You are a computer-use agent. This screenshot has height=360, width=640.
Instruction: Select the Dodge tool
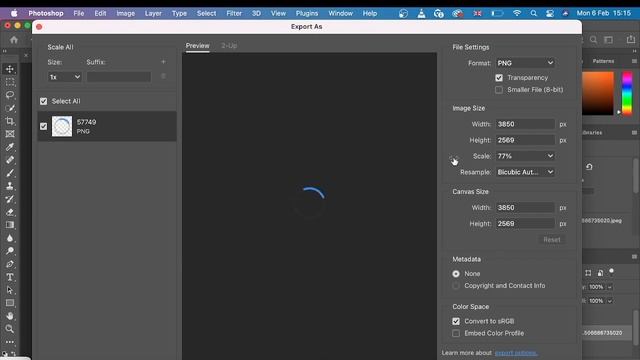click(x=10, y=251)
